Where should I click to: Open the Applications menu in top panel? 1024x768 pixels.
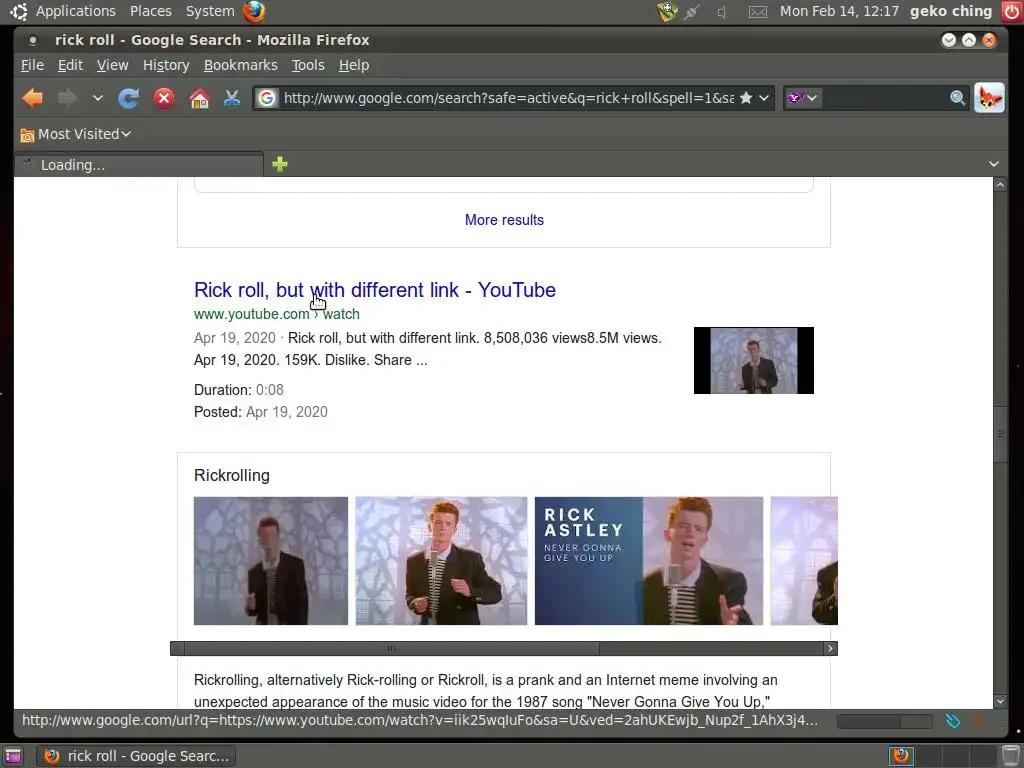76,11
